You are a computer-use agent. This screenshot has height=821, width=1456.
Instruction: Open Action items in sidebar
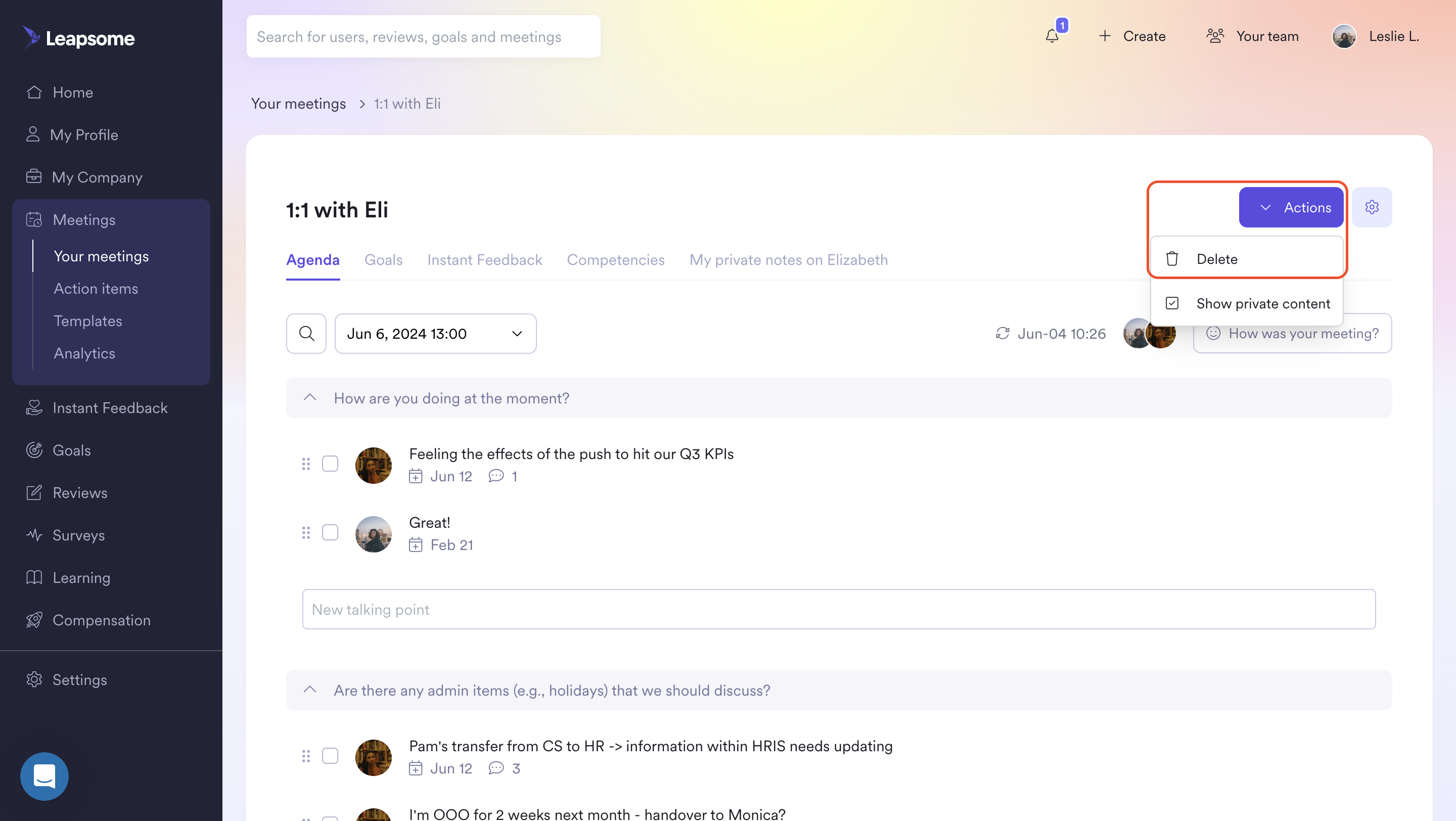96,289
